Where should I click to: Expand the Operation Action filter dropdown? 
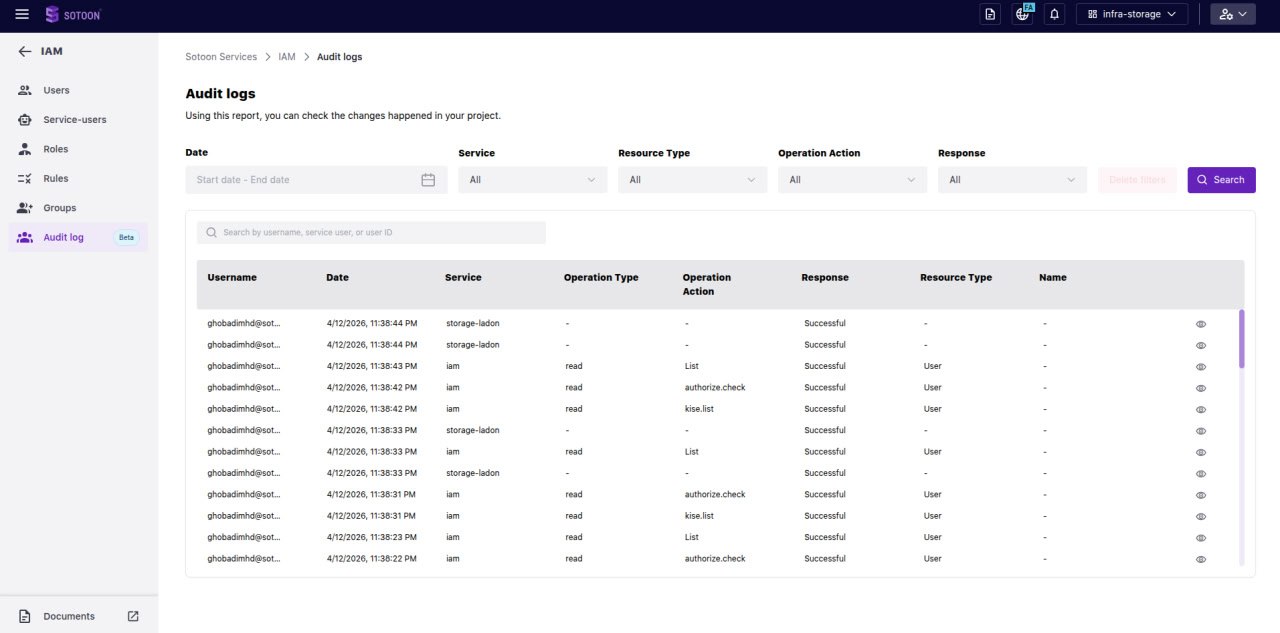point(852,180)
